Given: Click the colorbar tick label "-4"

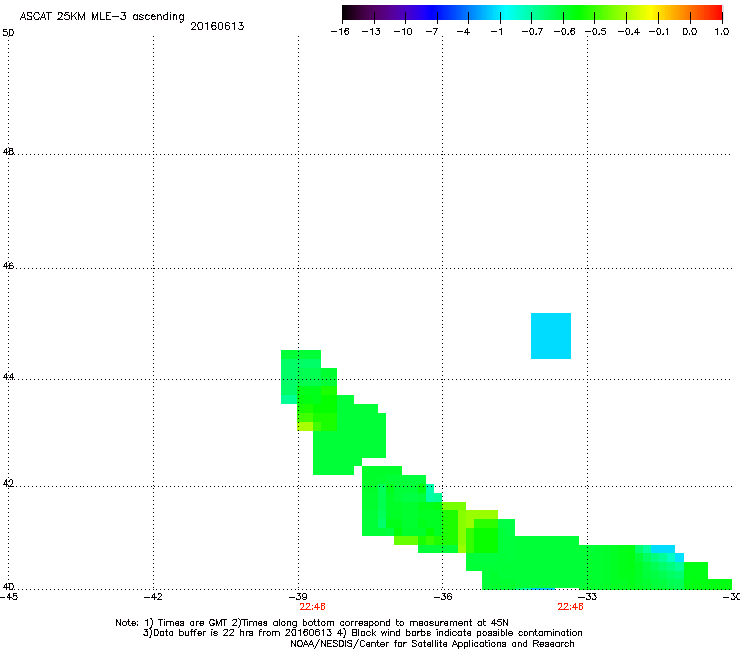Looking at the screenshot, I should coord(463,32).
